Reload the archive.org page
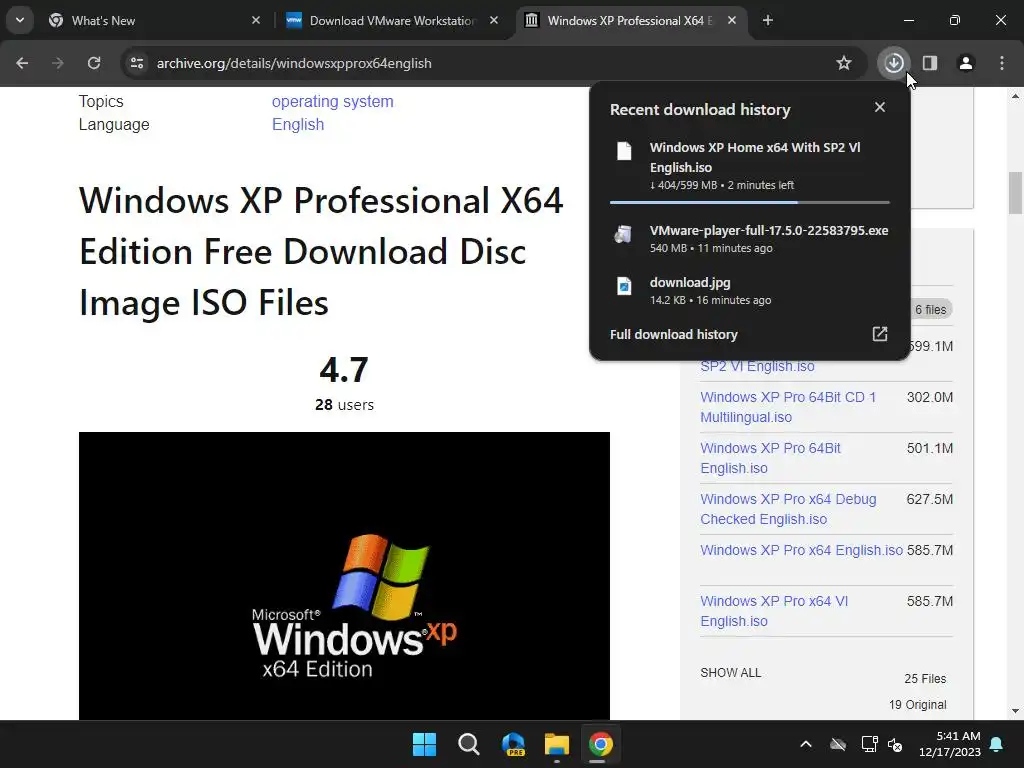This screenshot has height=768, width=1024. click(94, 63)
